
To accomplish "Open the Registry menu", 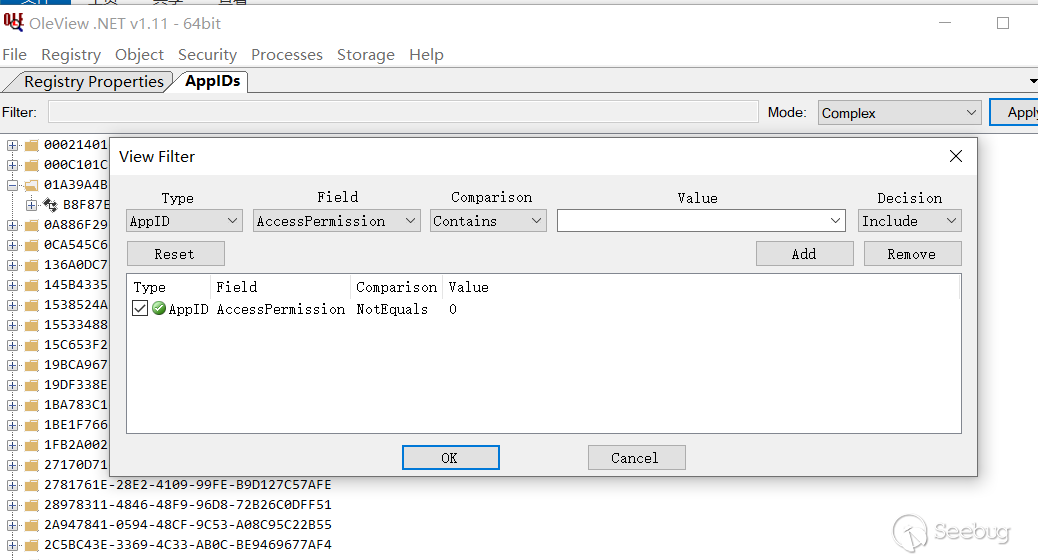I will click(x=71, y=55).
